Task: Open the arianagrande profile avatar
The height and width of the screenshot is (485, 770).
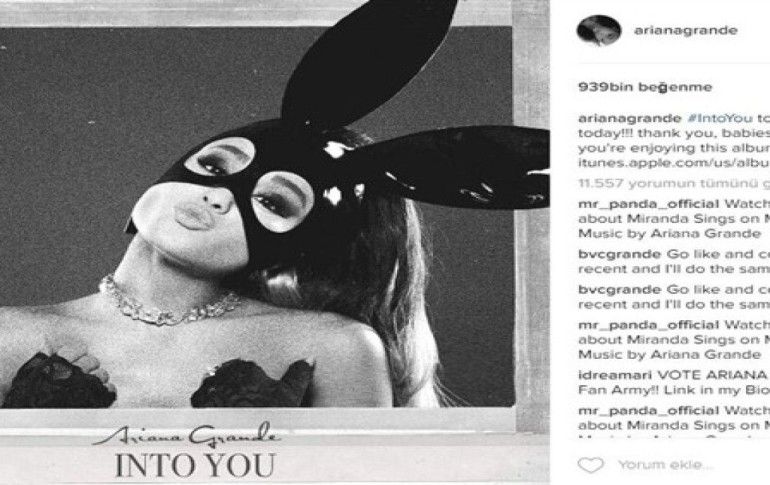Action: [599, 30]
